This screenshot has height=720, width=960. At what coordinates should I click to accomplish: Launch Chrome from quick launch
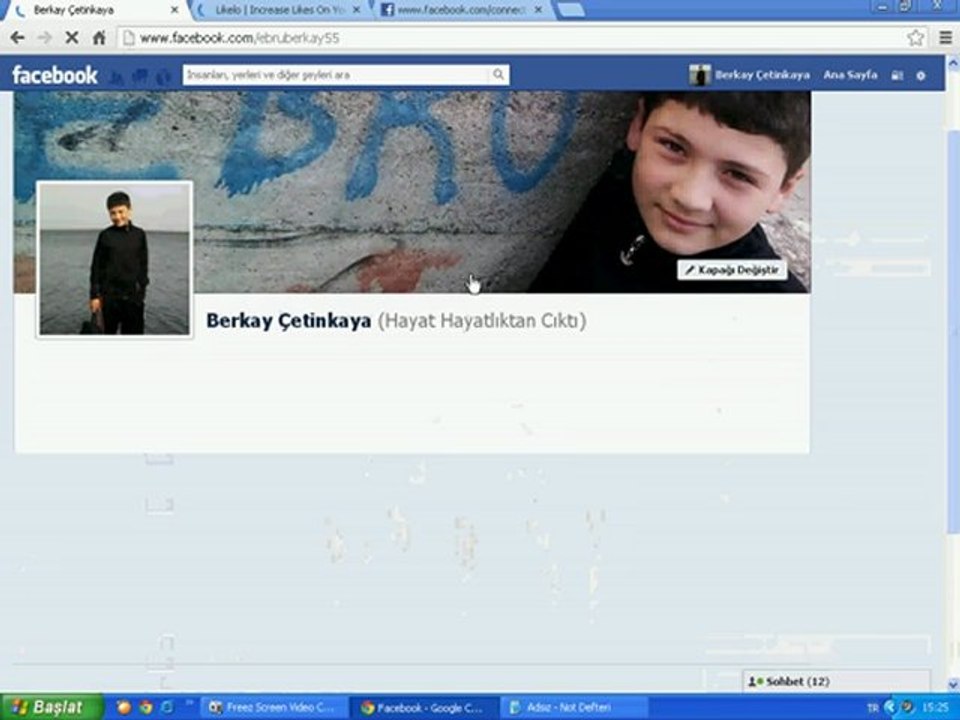tap(146, 708)
